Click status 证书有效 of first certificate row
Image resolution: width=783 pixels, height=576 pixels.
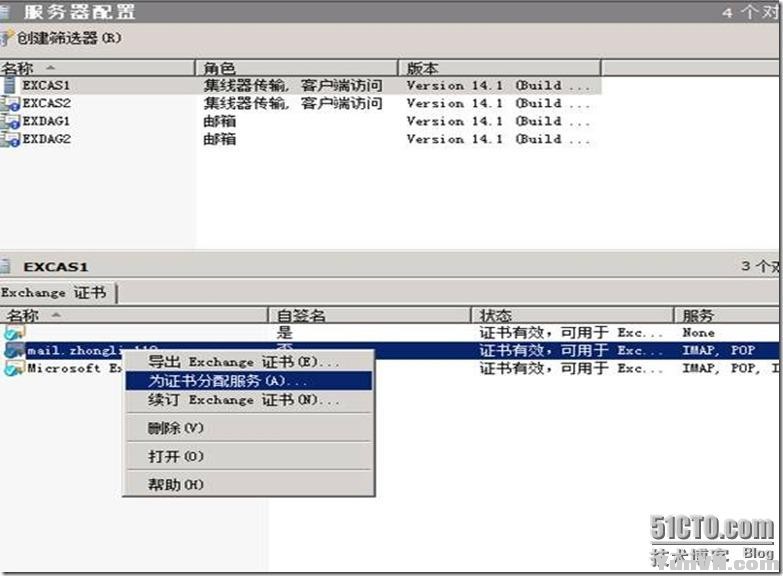coord(571,333)
